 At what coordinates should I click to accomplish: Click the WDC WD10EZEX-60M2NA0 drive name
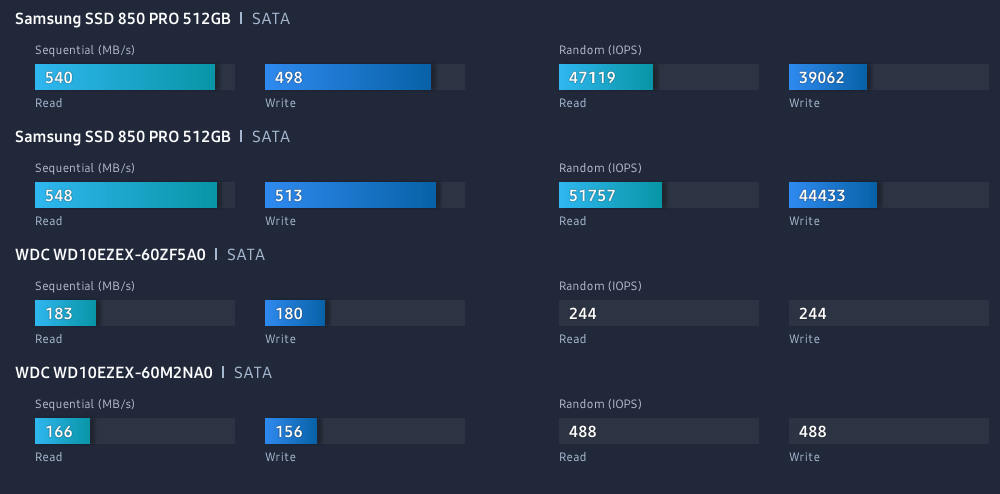[114, 373]
